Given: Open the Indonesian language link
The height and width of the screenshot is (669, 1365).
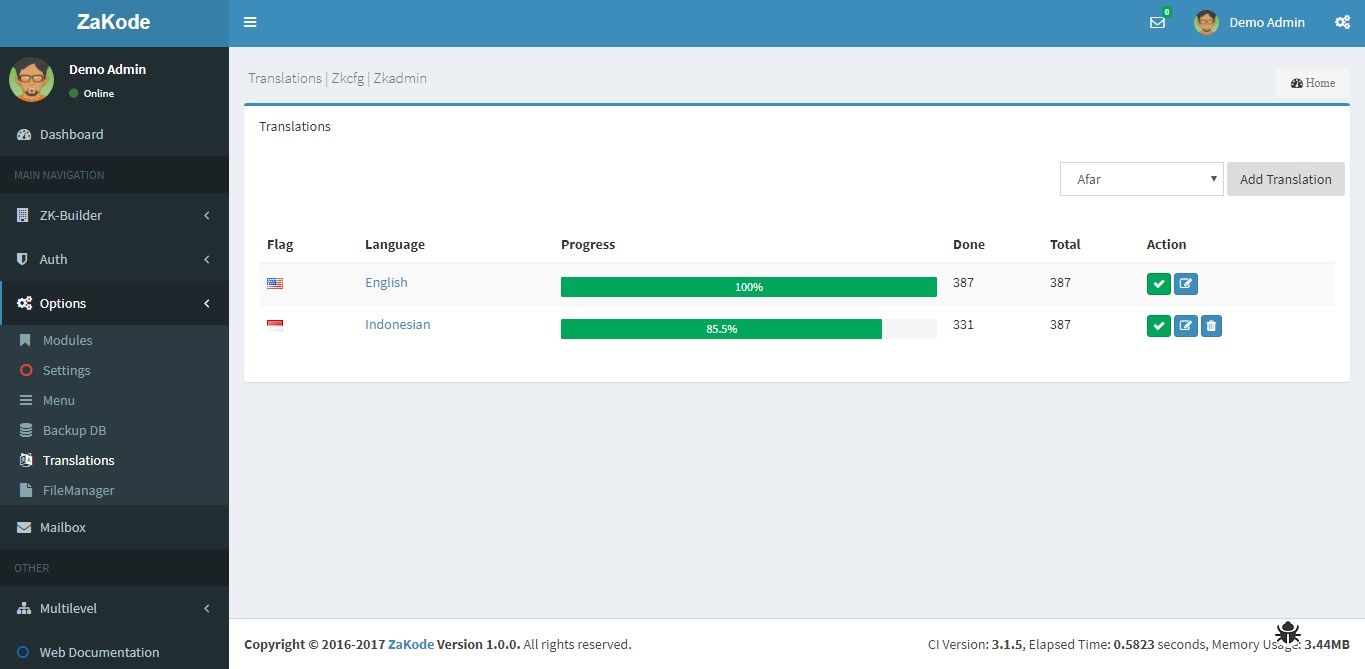Looking at the screenshot, I should [397, 325].
